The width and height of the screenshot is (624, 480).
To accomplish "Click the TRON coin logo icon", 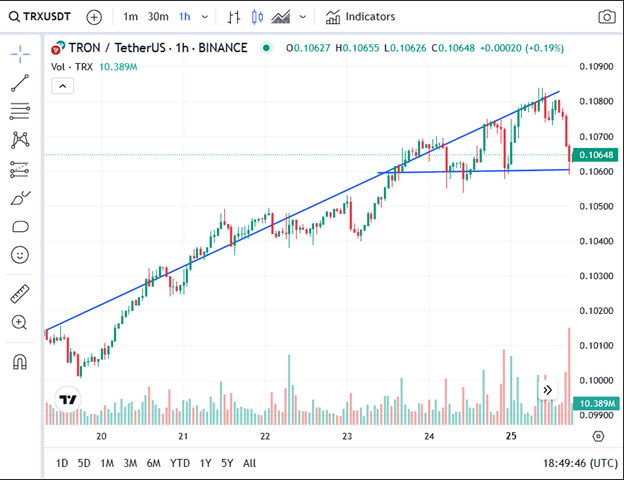I will click(58, 48).
